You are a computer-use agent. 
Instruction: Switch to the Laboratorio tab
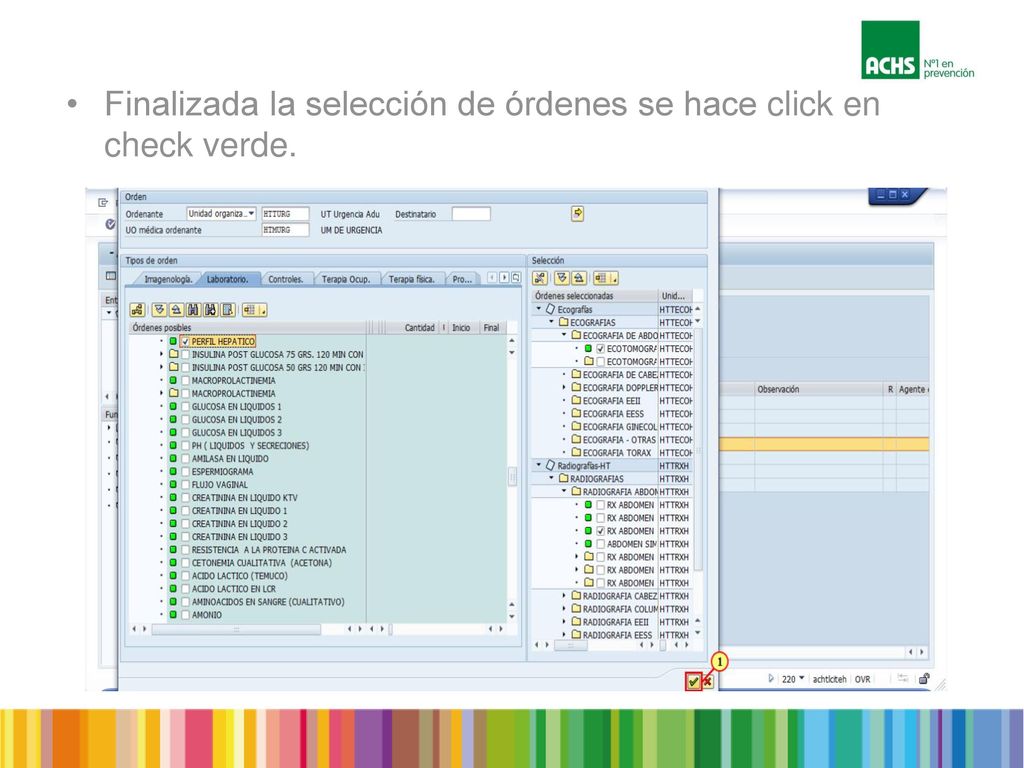click(x=228, y=279)
